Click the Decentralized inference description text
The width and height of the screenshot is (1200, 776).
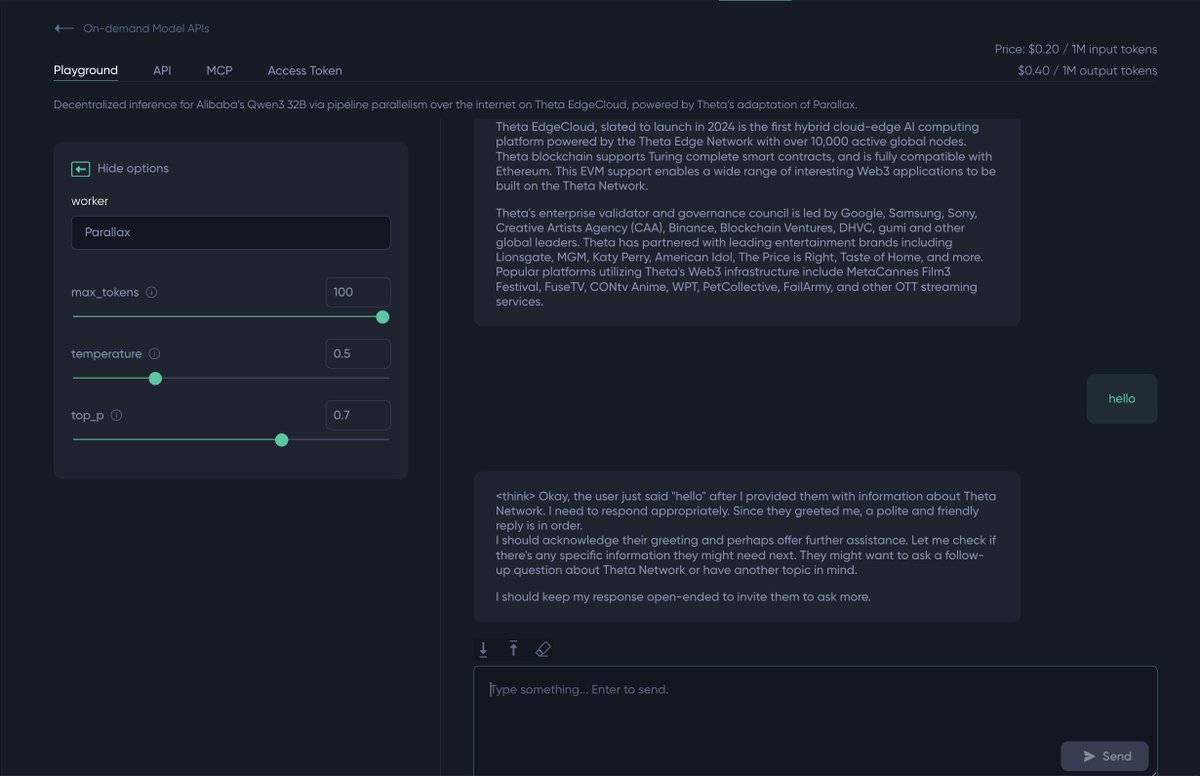455,105
